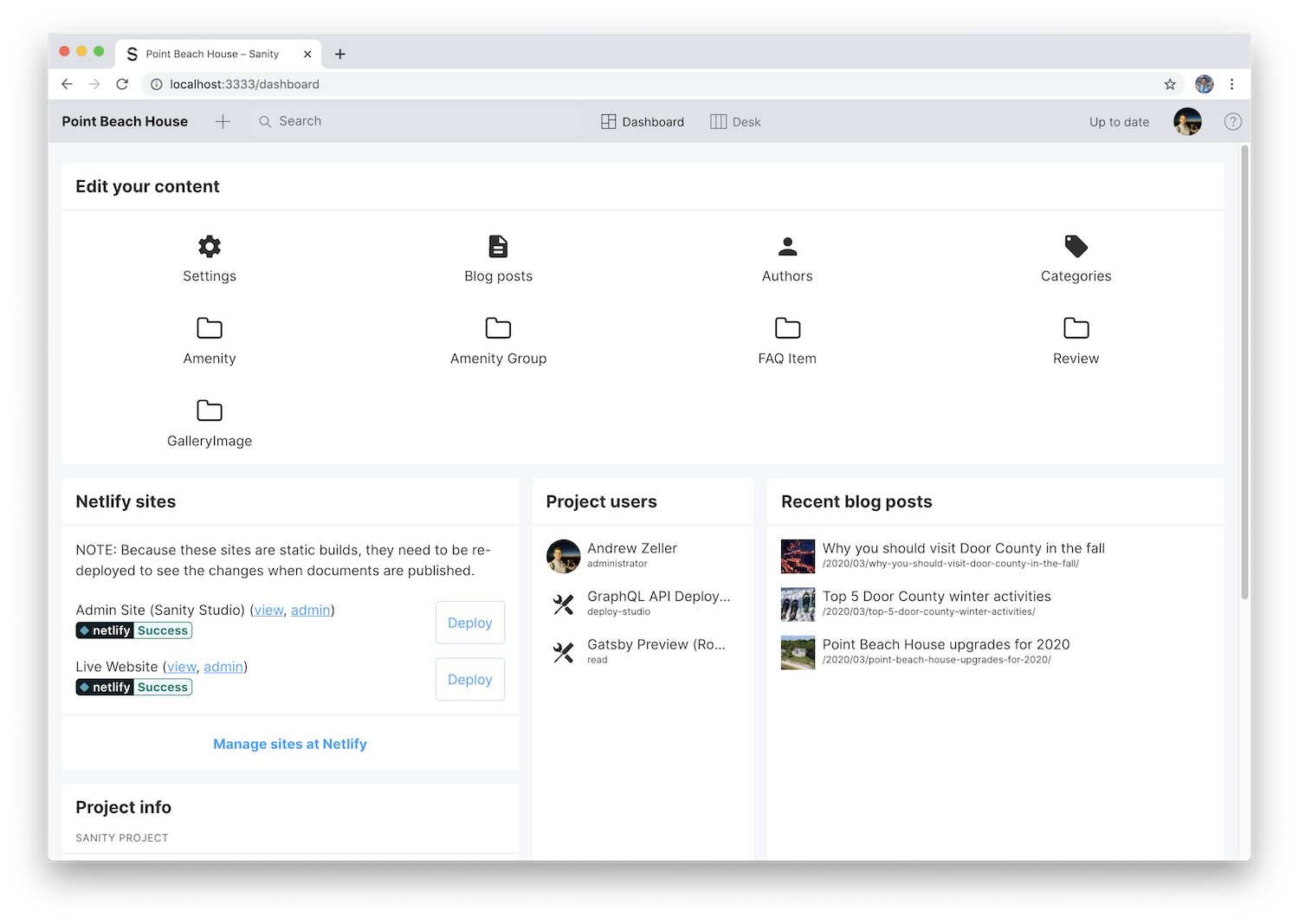Open the Live Website view link
The width and height of the screenshot is (1299, 924).
[x=181, y=666]
